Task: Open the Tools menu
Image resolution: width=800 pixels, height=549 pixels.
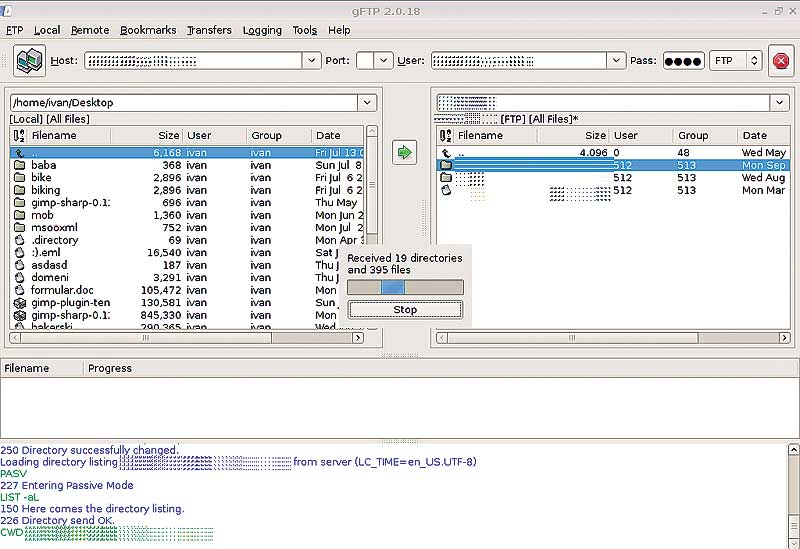Action: point(305,30)
